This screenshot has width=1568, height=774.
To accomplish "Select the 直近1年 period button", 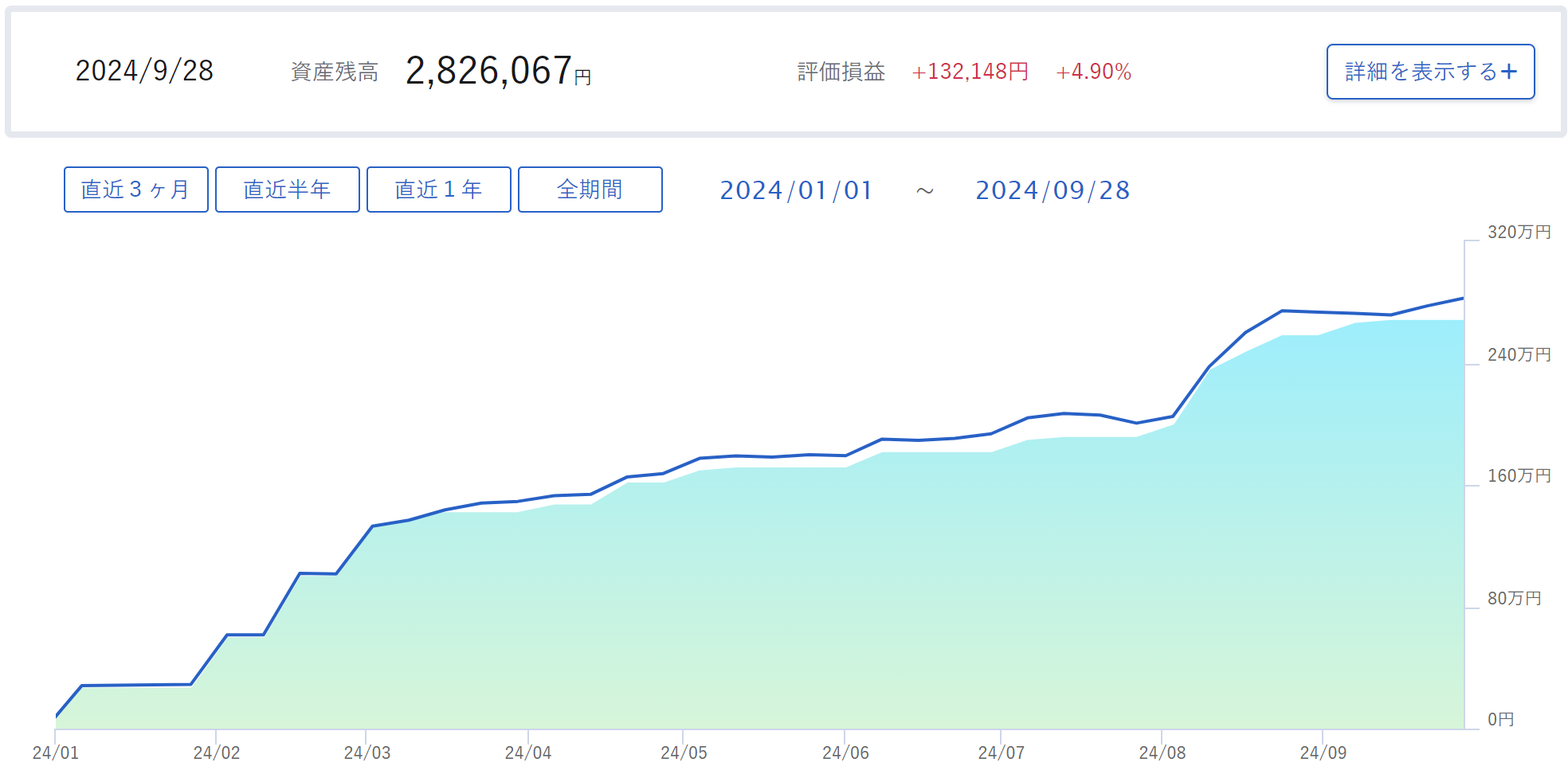I will pyautogui.click(x=439, y=190).
